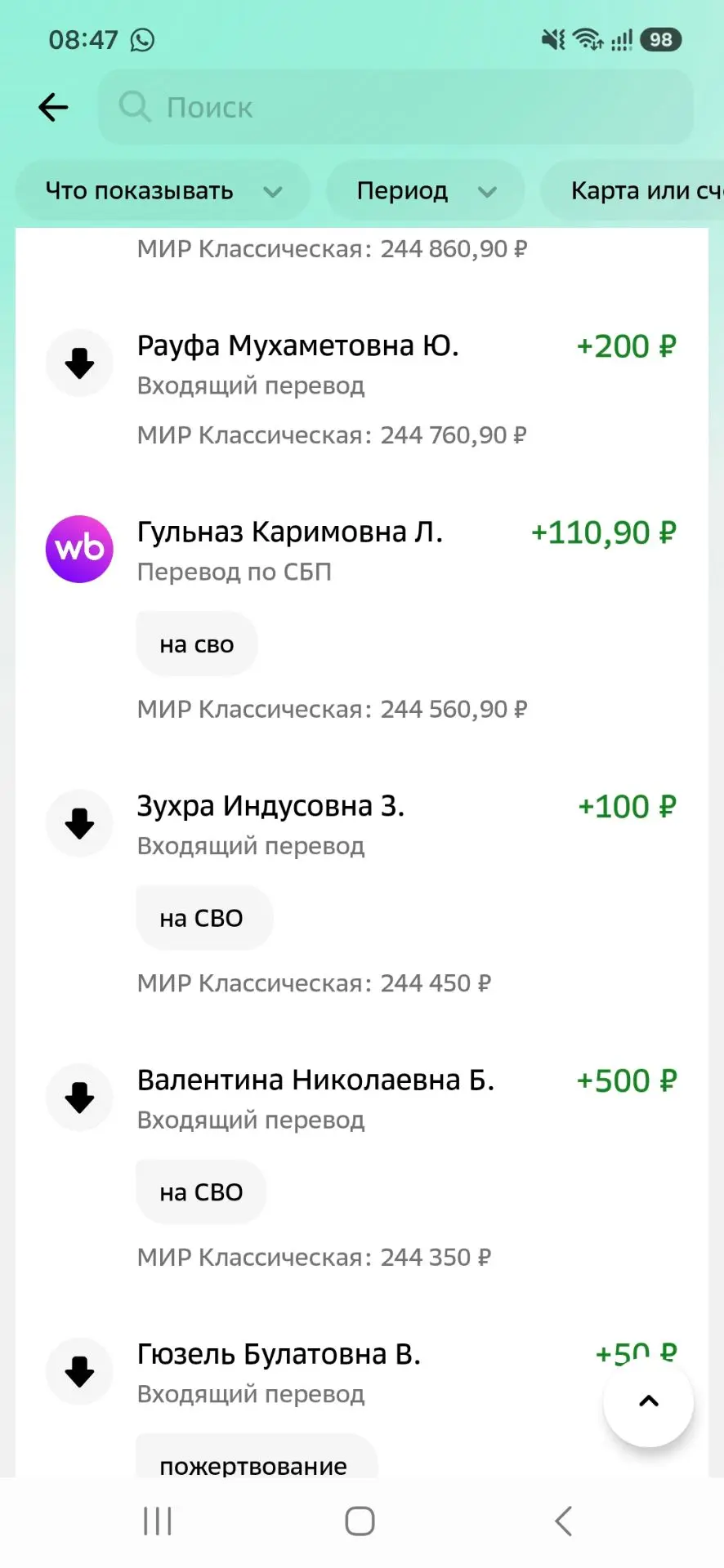
Task: Open the Период dropdown
Action: coord(426,191)
